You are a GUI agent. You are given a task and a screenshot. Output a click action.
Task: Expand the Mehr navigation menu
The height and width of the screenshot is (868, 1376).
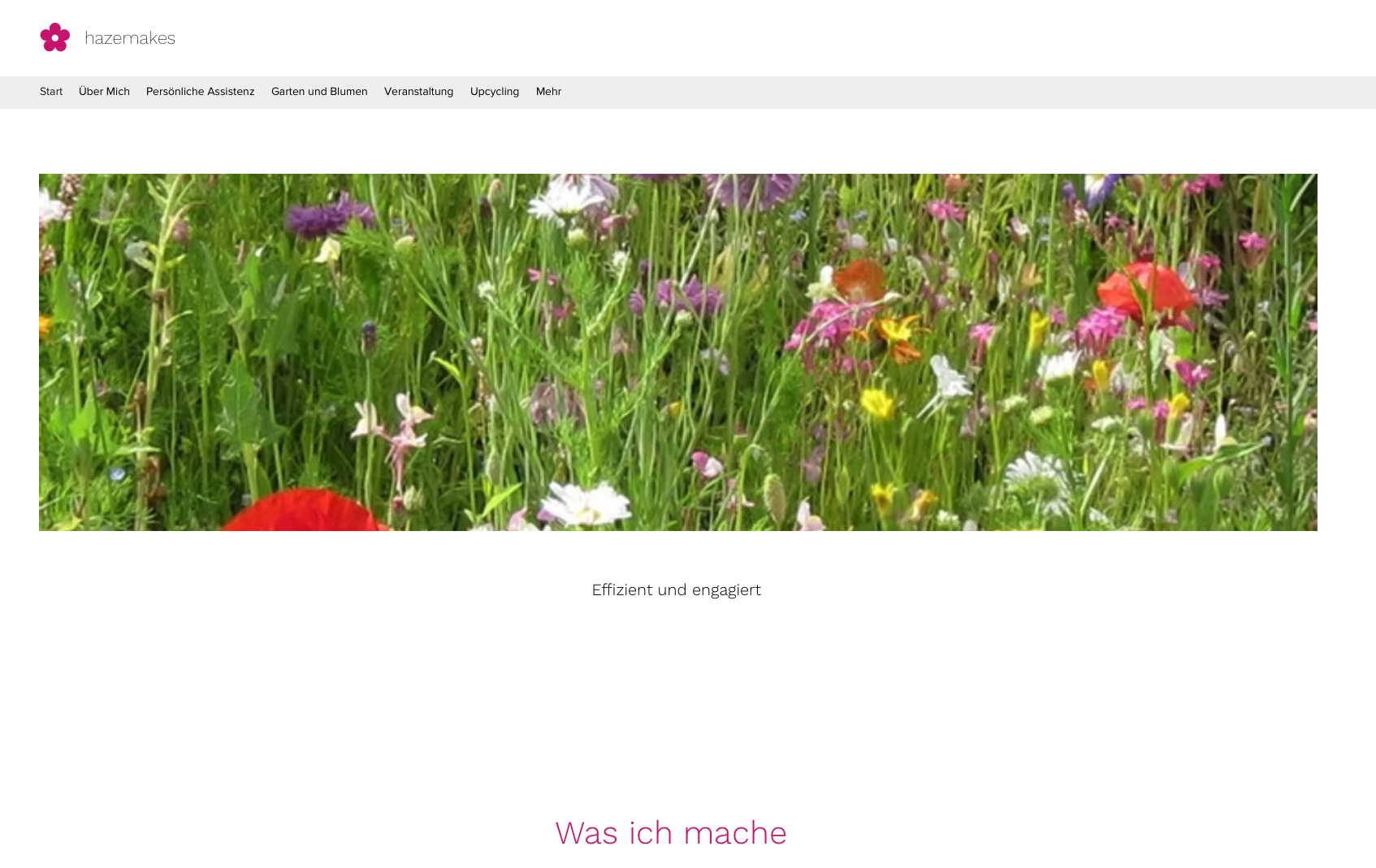pos(548,92)
